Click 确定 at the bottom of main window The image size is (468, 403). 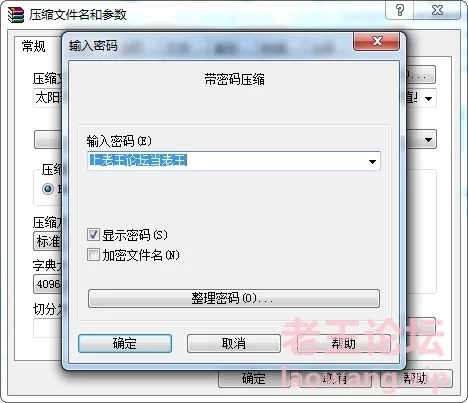pos(253,379)
